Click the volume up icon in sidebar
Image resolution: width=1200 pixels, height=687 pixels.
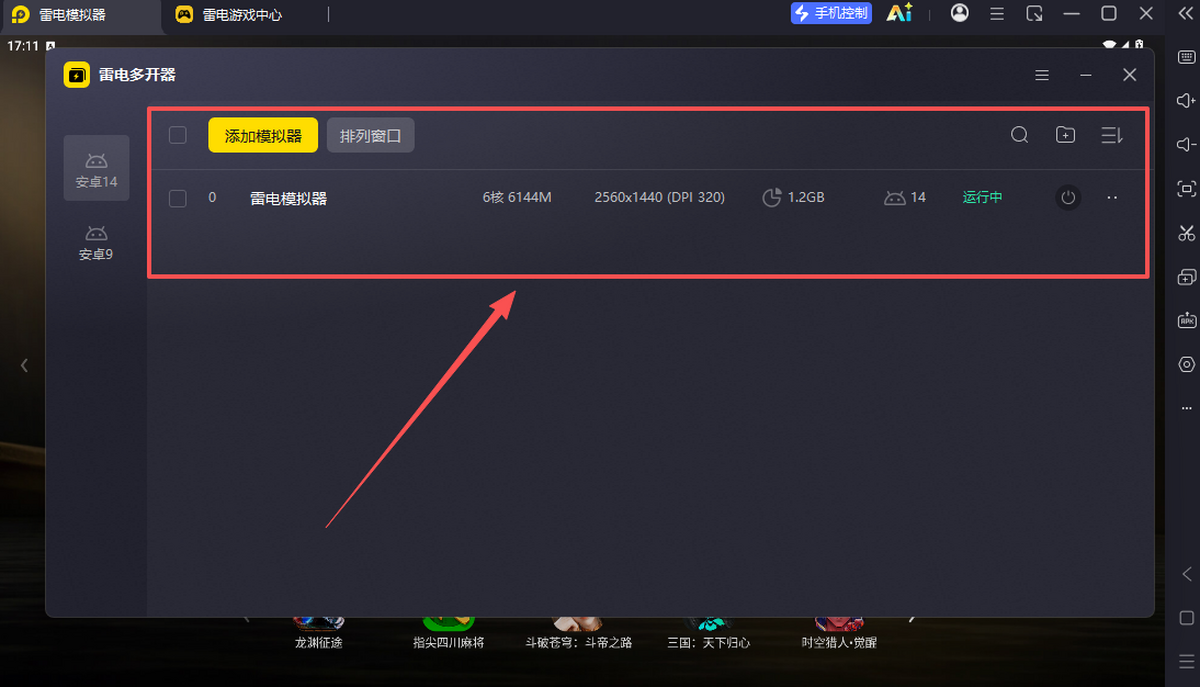coord(1187,101)
